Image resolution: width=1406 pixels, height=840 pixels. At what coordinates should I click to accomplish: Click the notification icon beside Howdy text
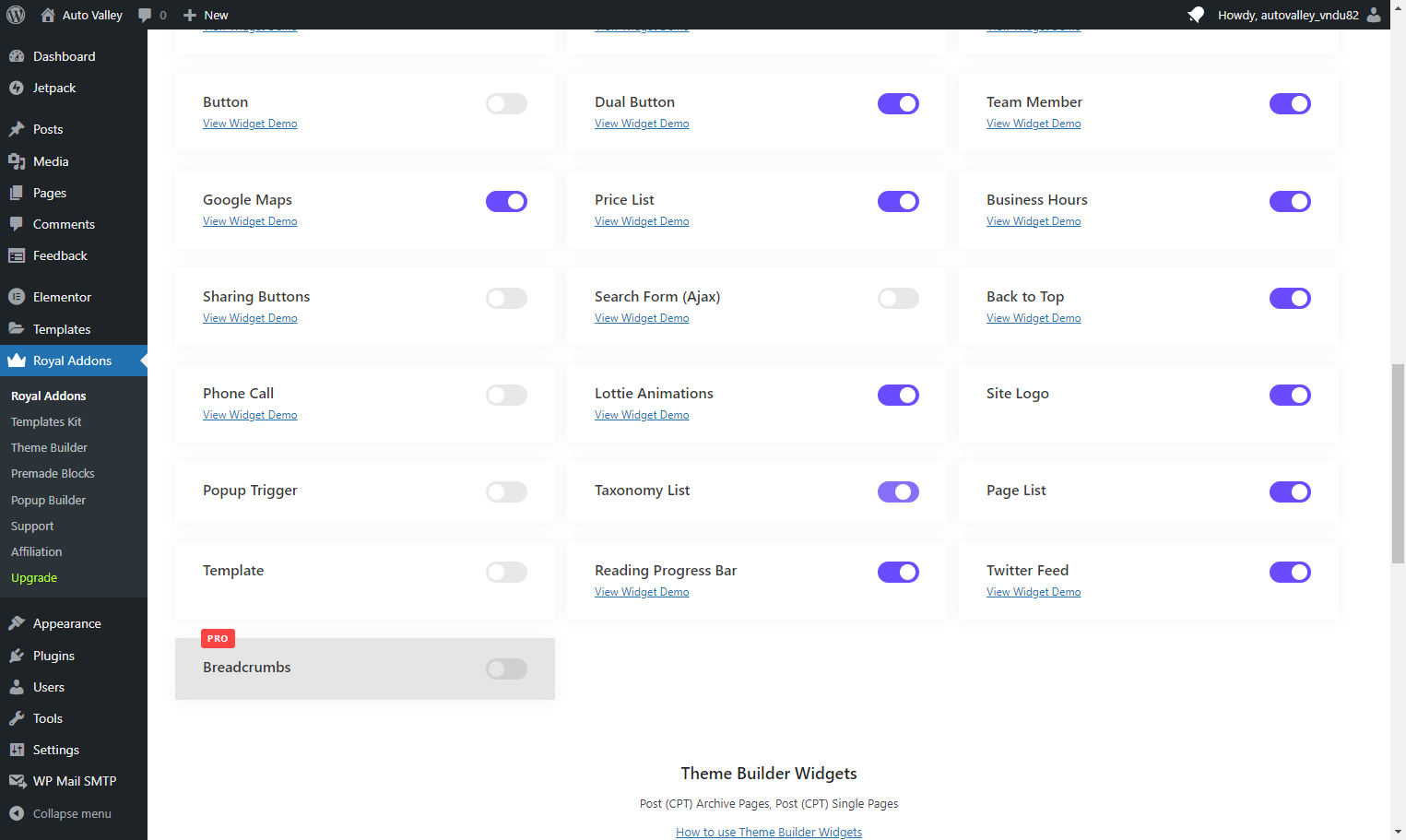[x=1196, y=15]
